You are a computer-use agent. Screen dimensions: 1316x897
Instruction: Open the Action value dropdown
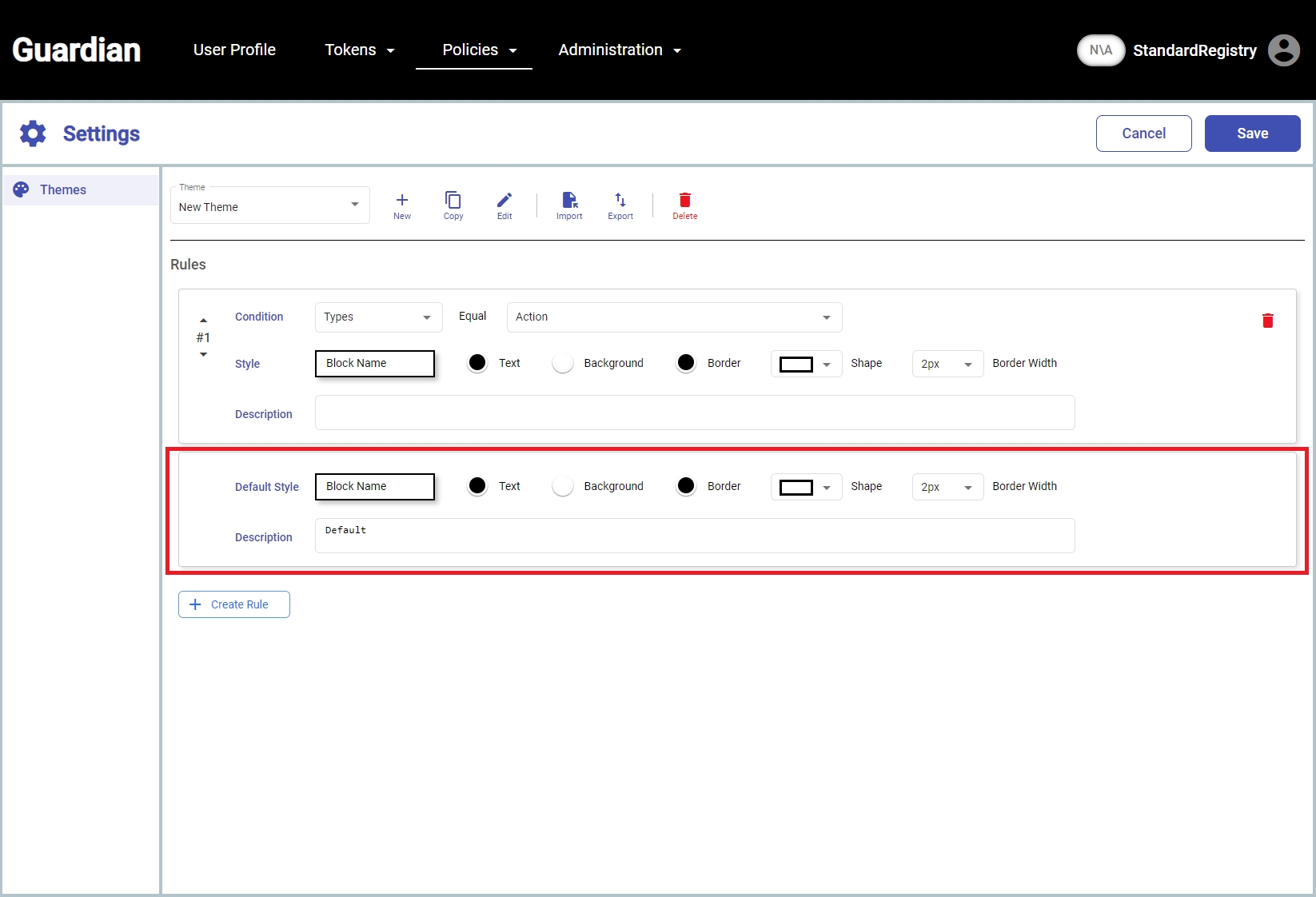674,317
